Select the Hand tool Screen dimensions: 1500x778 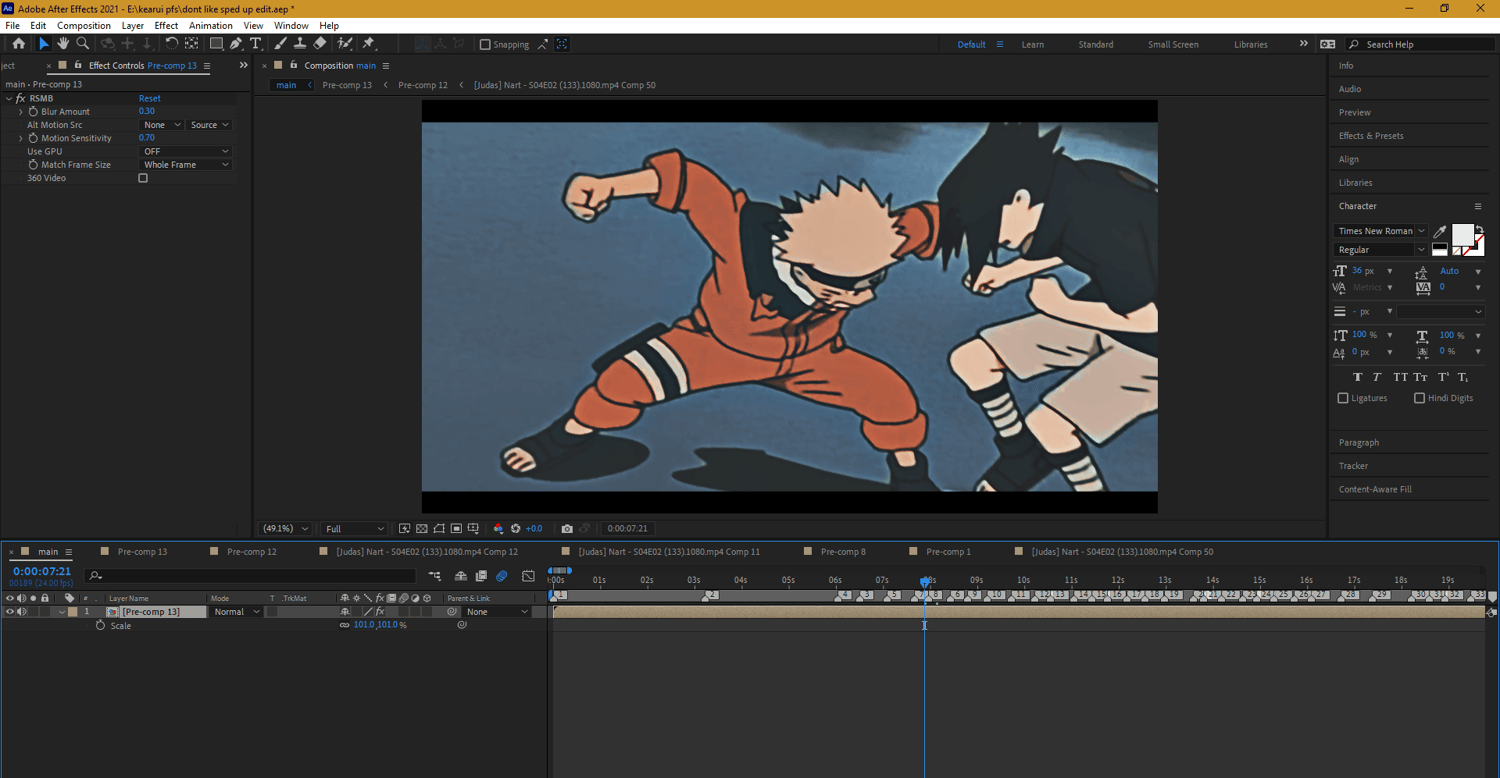tap(63, 44)
